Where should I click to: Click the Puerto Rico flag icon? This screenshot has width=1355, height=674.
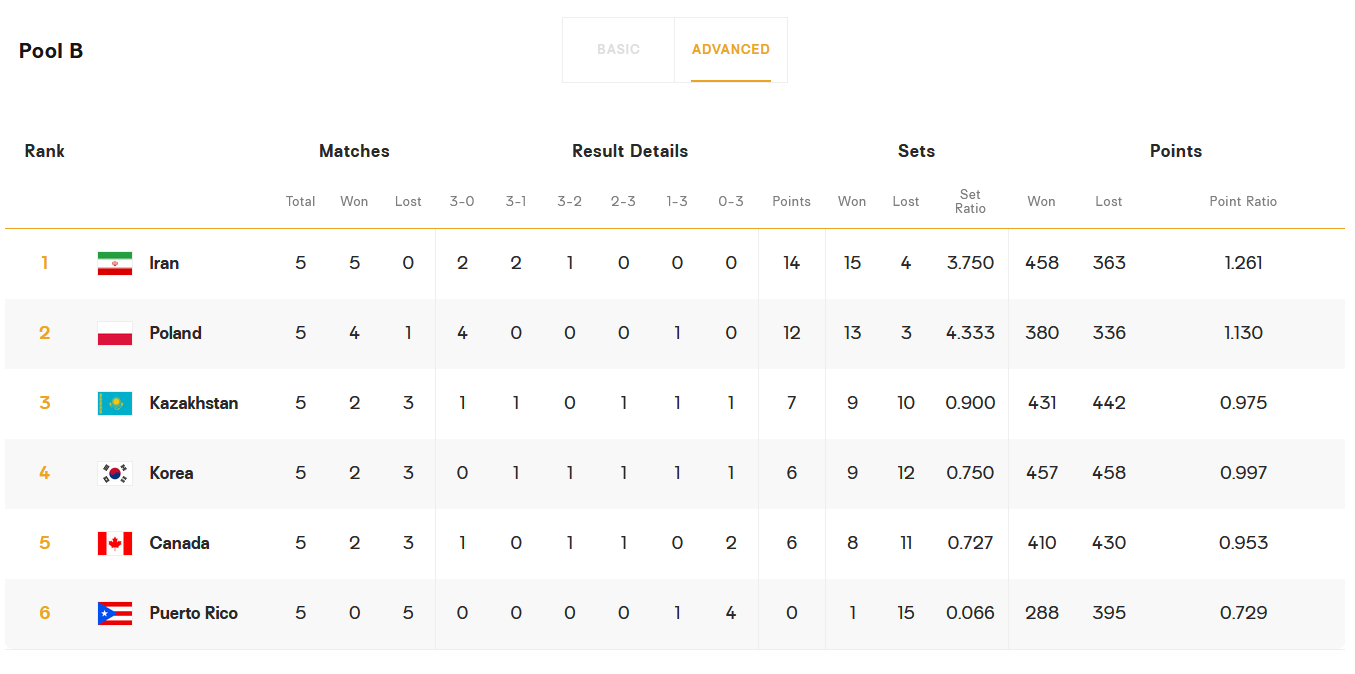(115, 613)
